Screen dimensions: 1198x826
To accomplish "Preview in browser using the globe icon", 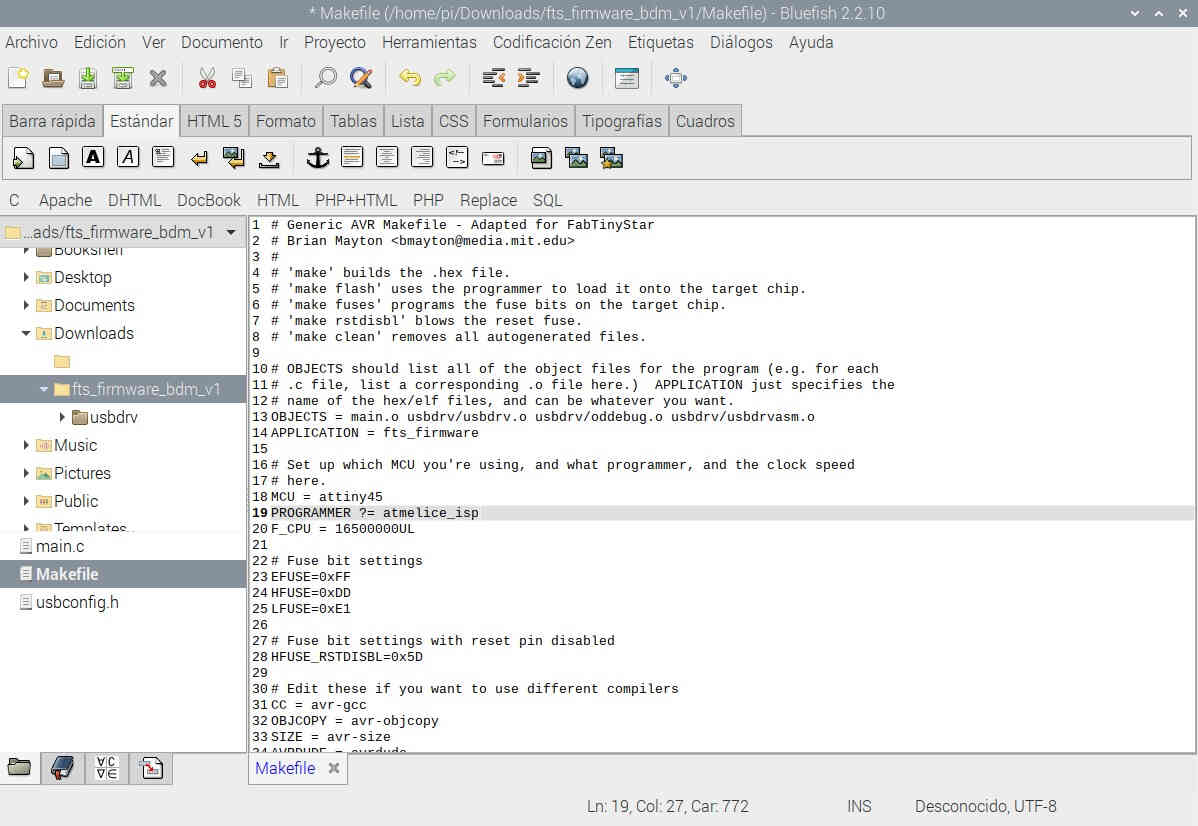I will (x=578, y=77).
